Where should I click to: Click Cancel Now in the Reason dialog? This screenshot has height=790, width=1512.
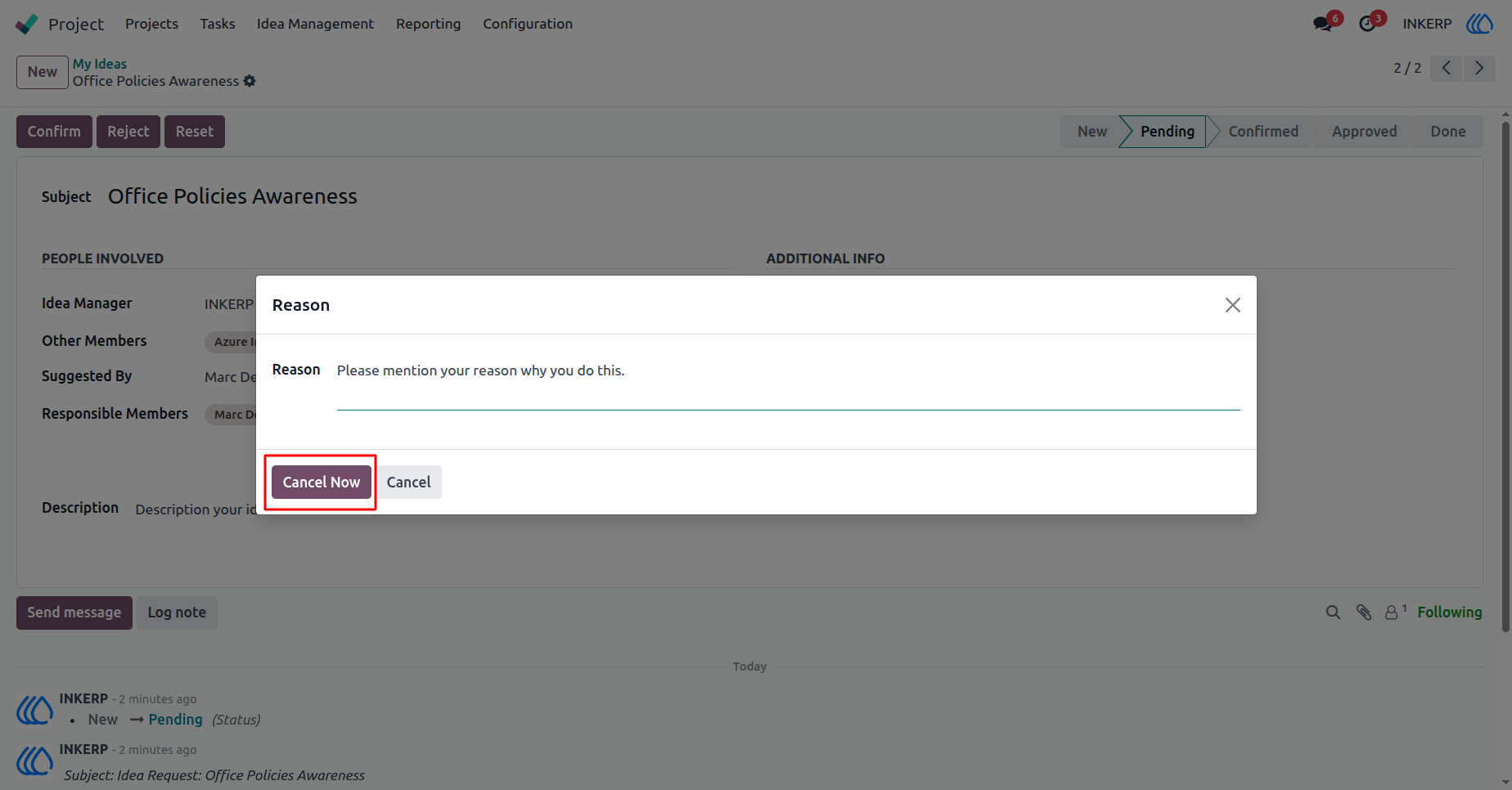pyautogui.click(x=322, y=483)
